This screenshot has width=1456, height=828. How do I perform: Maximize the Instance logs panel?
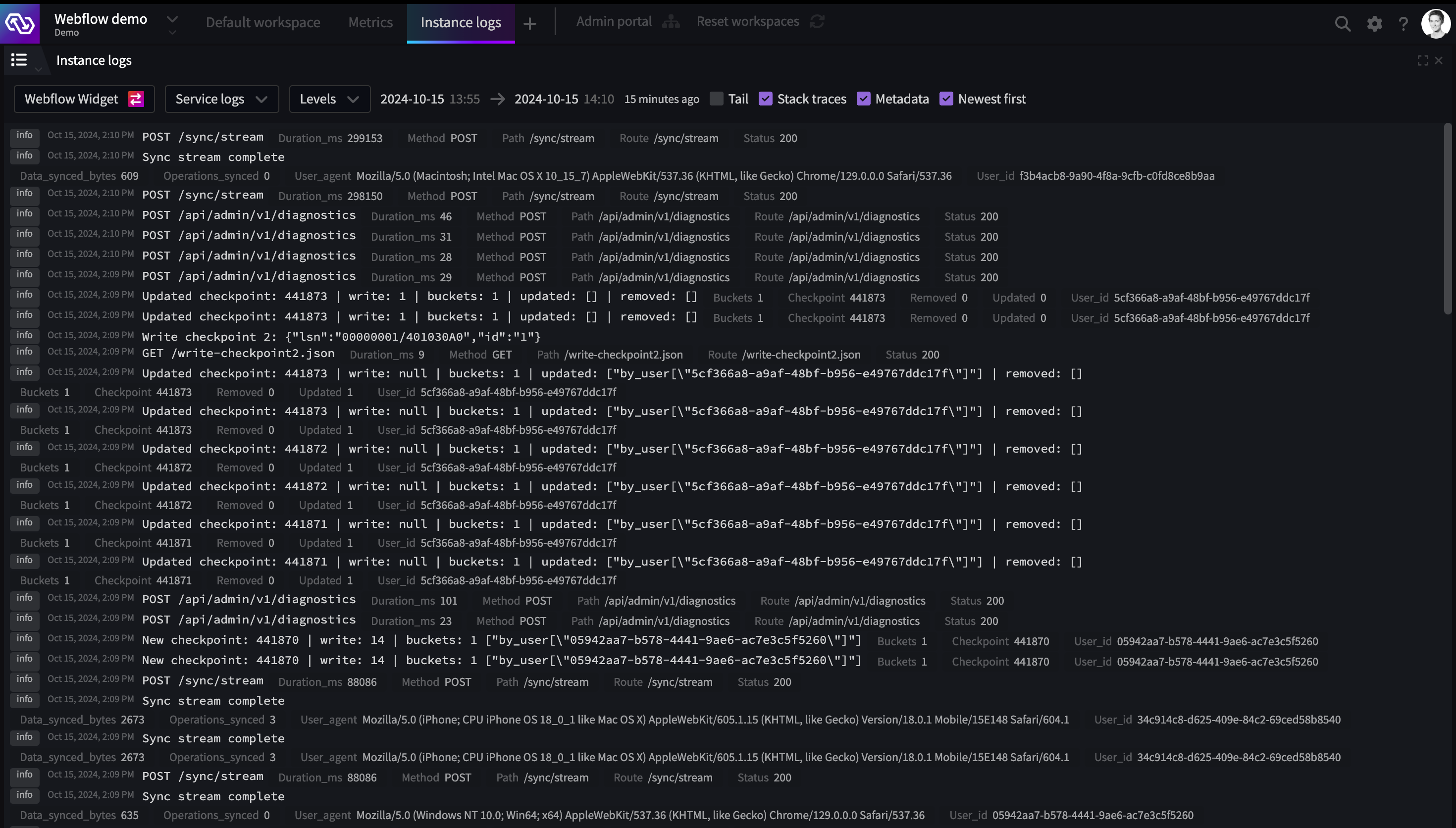(x=1422, y=60)
